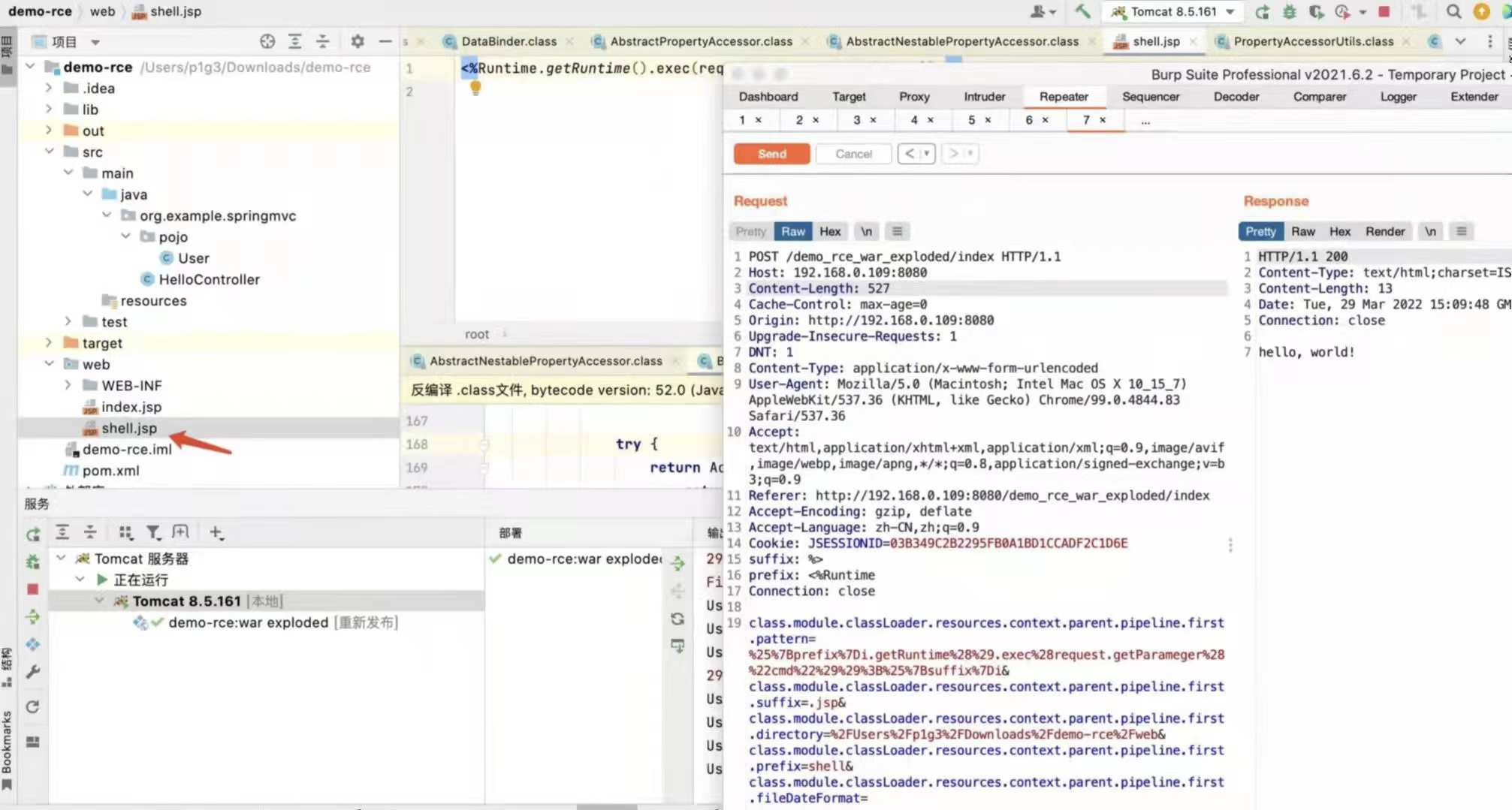
Task: Close Repeater tab 7
Action: pyautogui.click(x=1103, y=120)
